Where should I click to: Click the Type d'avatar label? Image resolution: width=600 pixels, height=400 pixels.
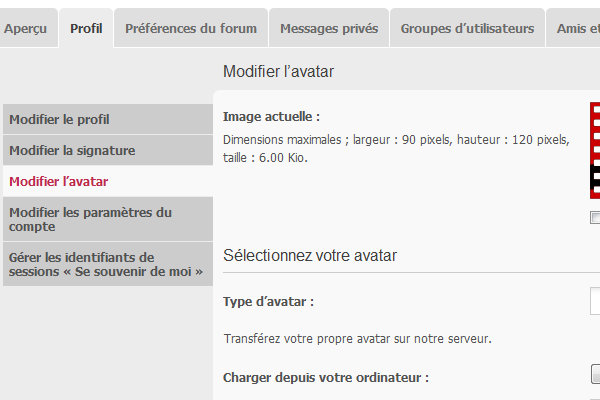click(269, 301)
